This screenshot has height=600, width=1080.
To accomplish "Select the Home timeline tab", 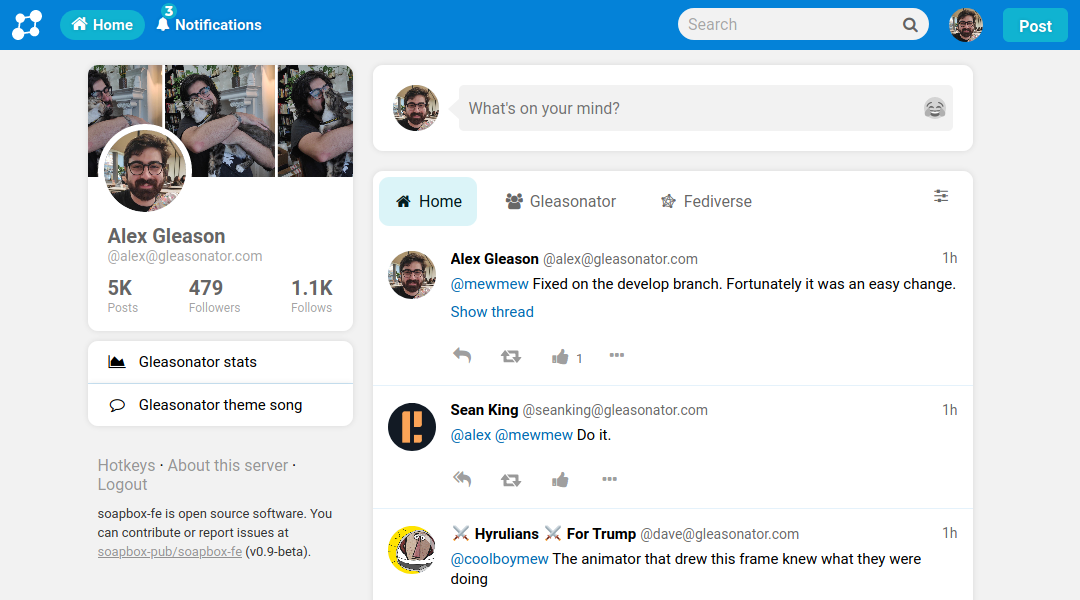I will pyautogui.click(x=428, y=201).
